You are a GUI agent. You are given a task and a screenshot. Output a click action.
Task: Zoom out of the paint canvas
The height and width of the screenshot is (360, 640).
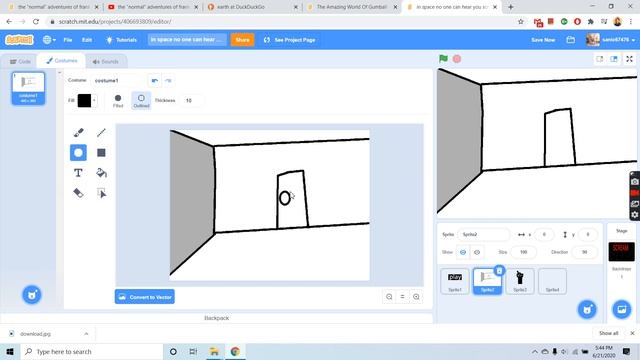pyautogui.click(x=389, y=297)
